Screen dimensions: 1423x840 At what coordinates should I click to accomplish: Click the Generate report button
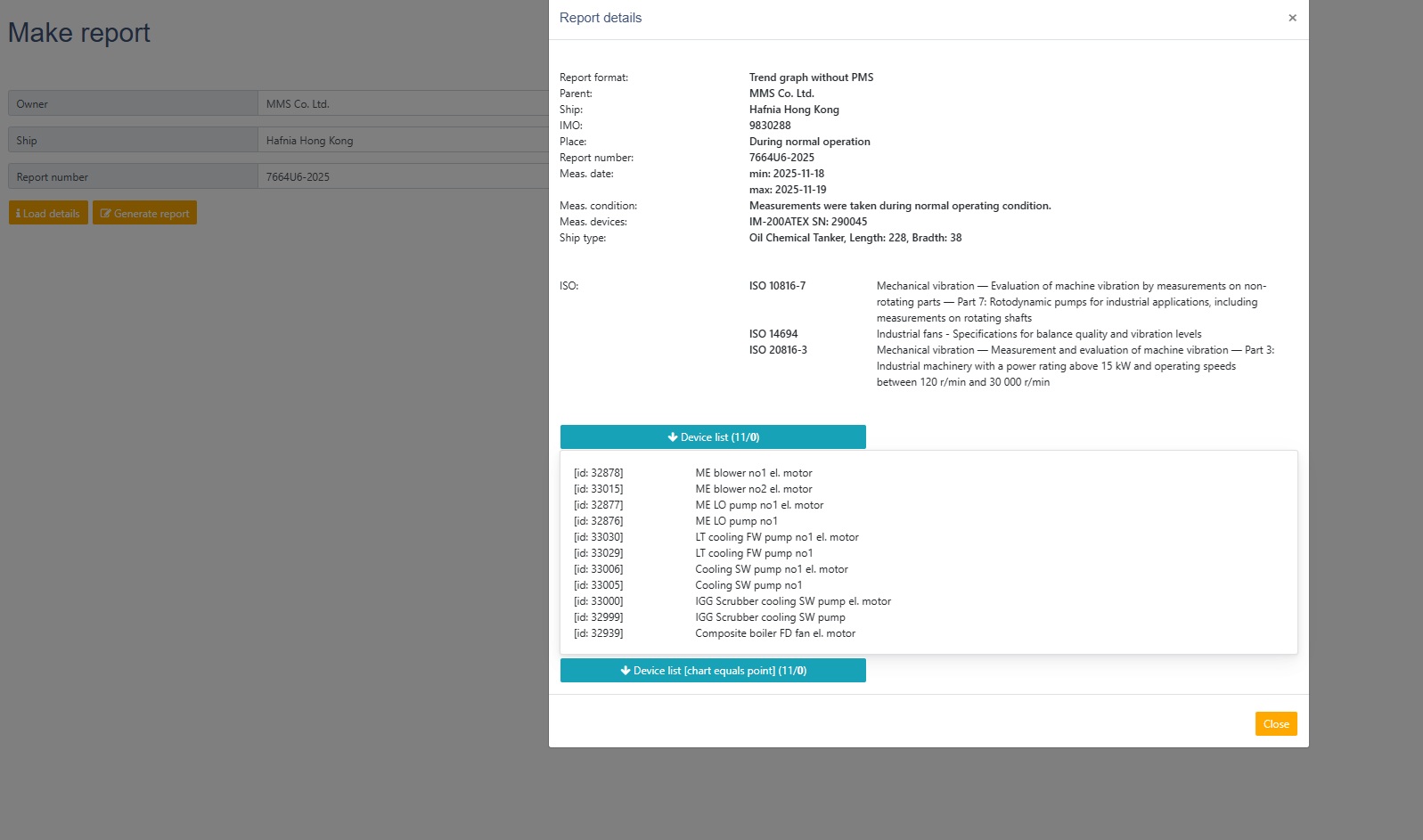(144, 214)
